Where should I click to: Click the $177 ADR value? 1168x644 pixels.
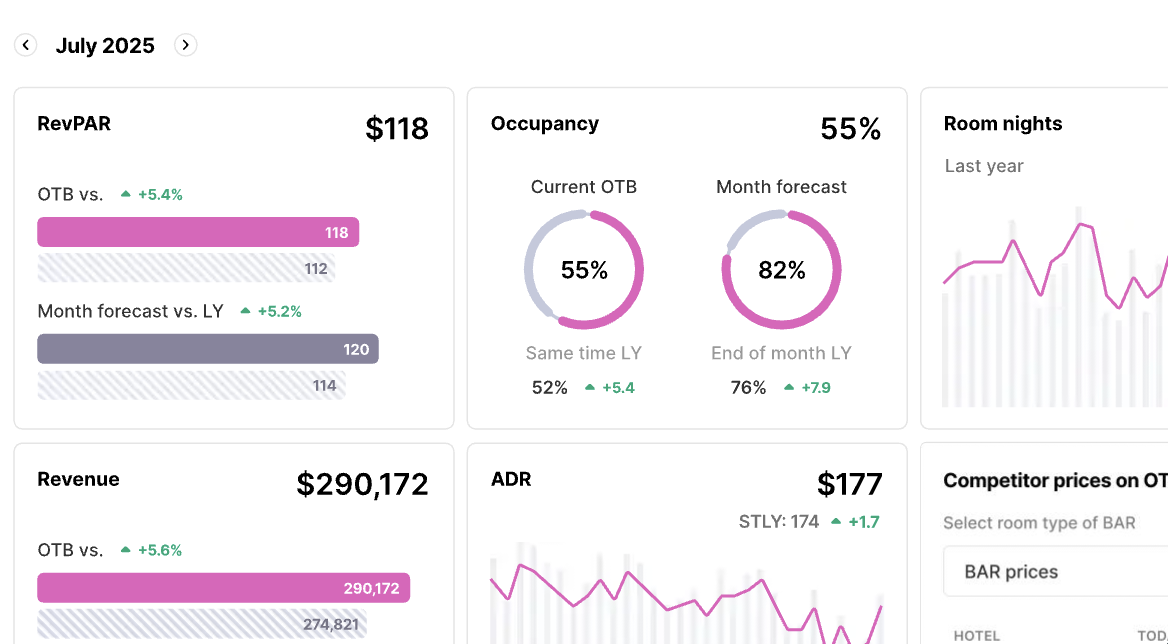pyautogui.click(x=849, y=484)
